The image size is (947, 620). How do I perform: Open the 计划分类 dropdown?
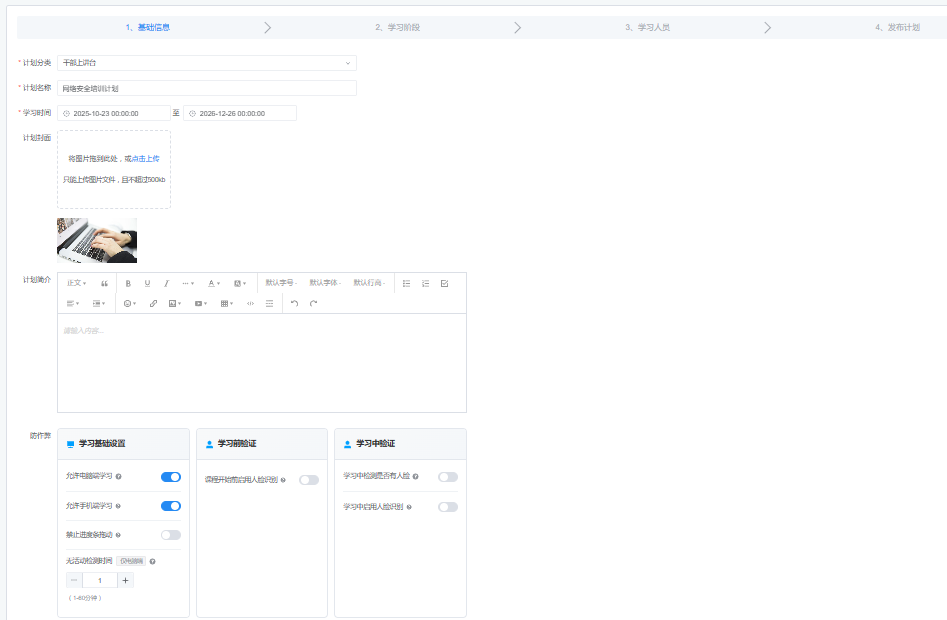click(x=206, y=63)
